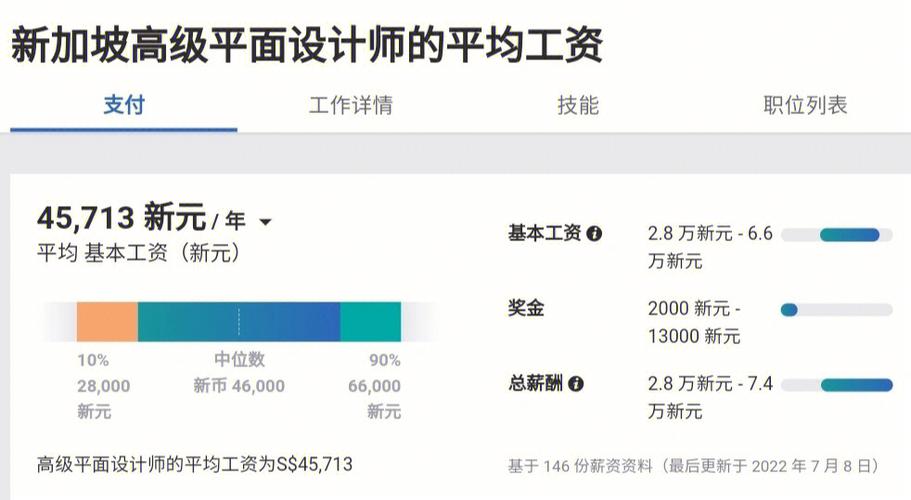The width and height of the screenshot is (911, 500).
Task: Click the 平均 基本工资（新元）label
Action: tap(139, 253)
